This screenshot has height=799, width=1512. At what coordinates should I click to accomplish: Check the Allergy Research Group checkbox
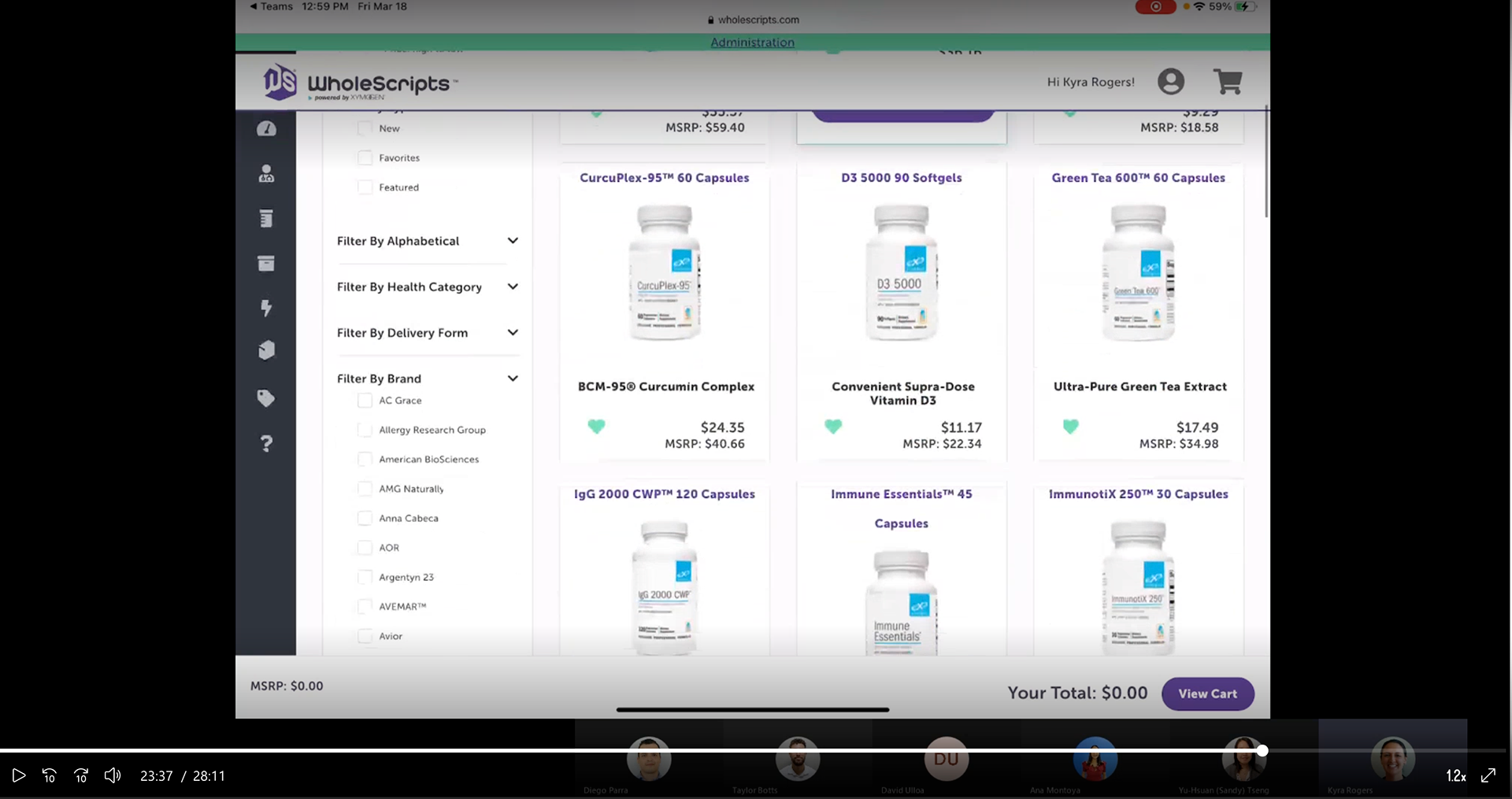[365, 430]
